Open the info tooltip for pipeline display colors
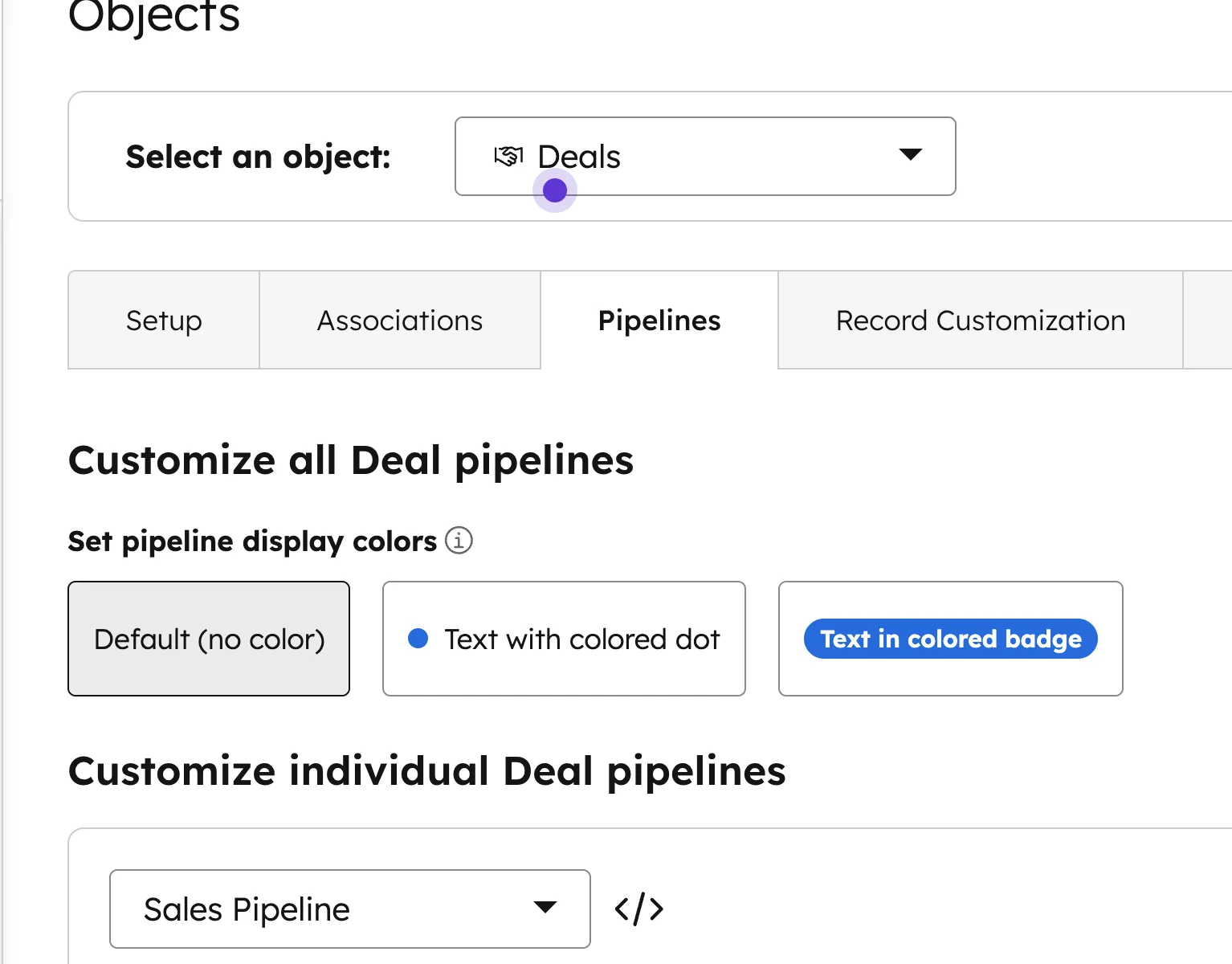The height and width of the screenshot is (964, 1232). [x=459, y=541]
